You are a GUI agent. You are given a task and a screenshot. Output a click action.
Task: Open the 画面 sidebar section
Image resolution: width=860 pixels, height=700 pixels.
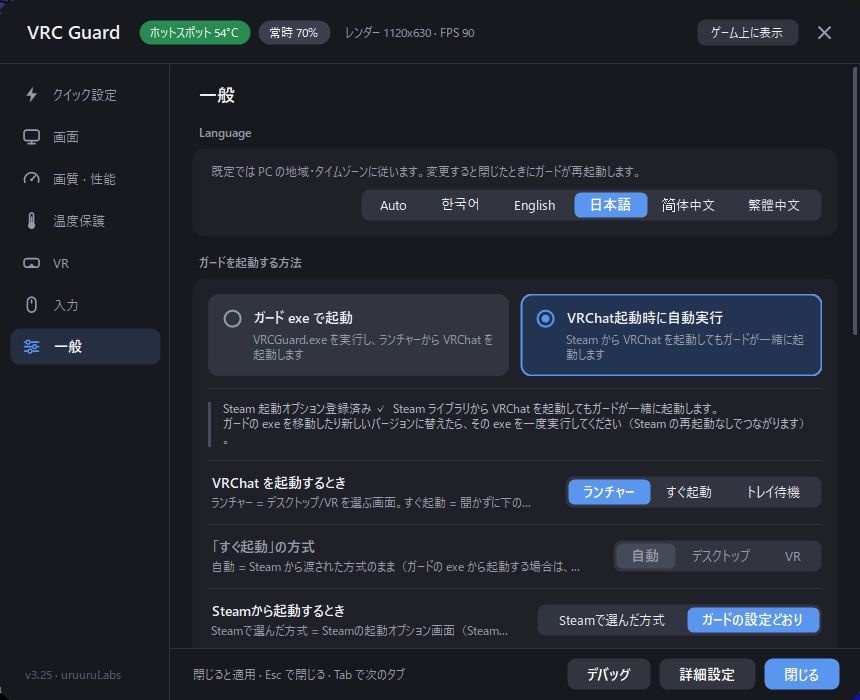[86, 137]
